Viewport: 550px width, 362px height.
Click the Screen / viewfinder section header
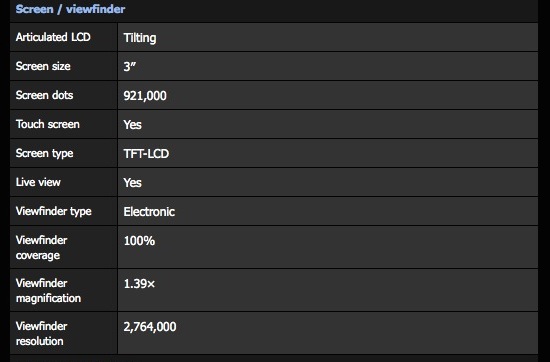pyautogui.click(x=70, y=9)
